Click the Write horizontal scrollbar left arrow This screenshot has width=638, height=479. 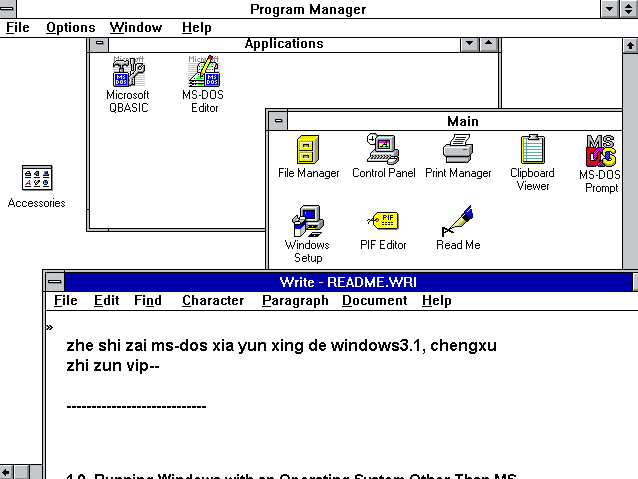tap(7, 471)
